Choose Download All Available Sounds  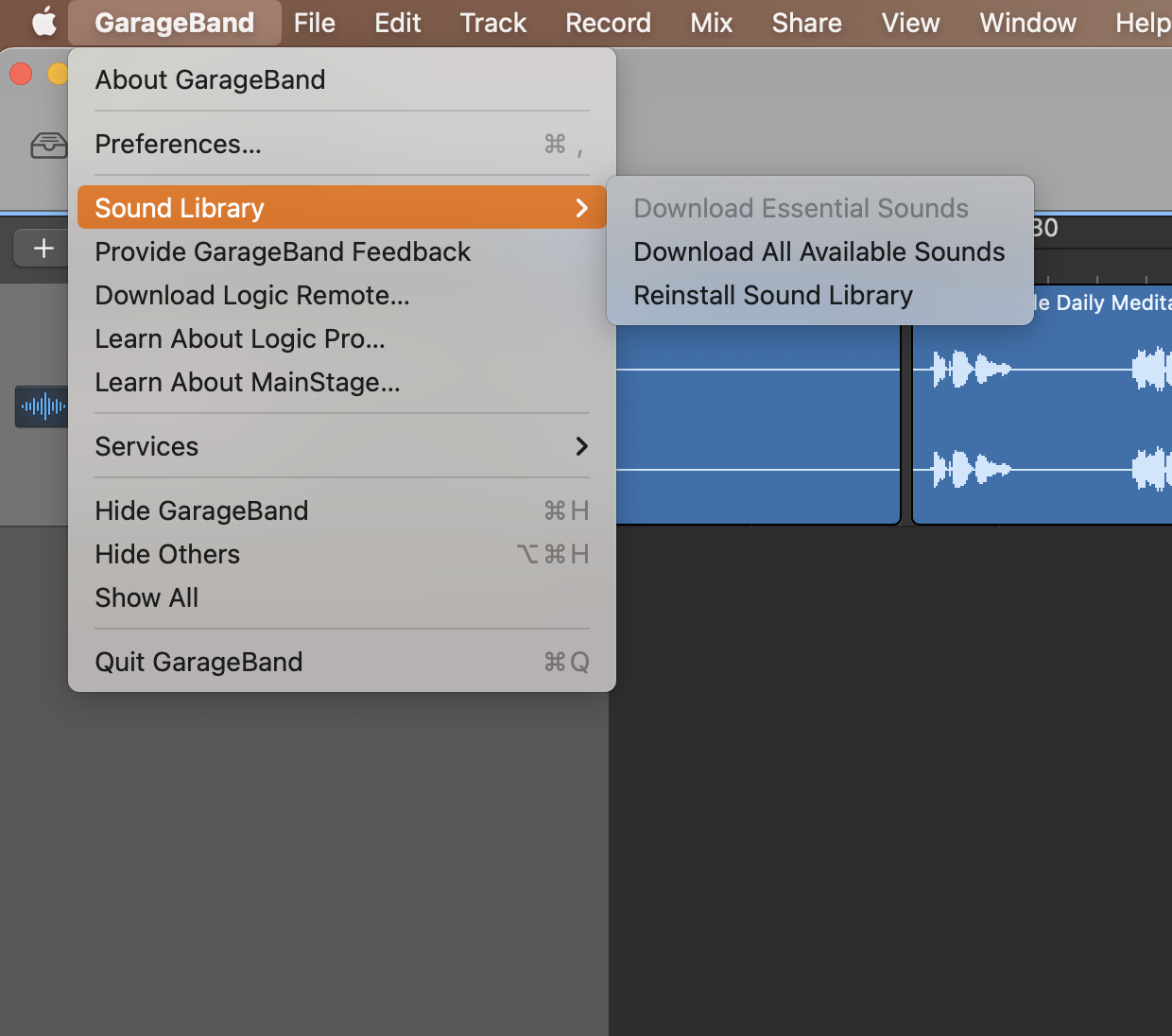[820, 251]
